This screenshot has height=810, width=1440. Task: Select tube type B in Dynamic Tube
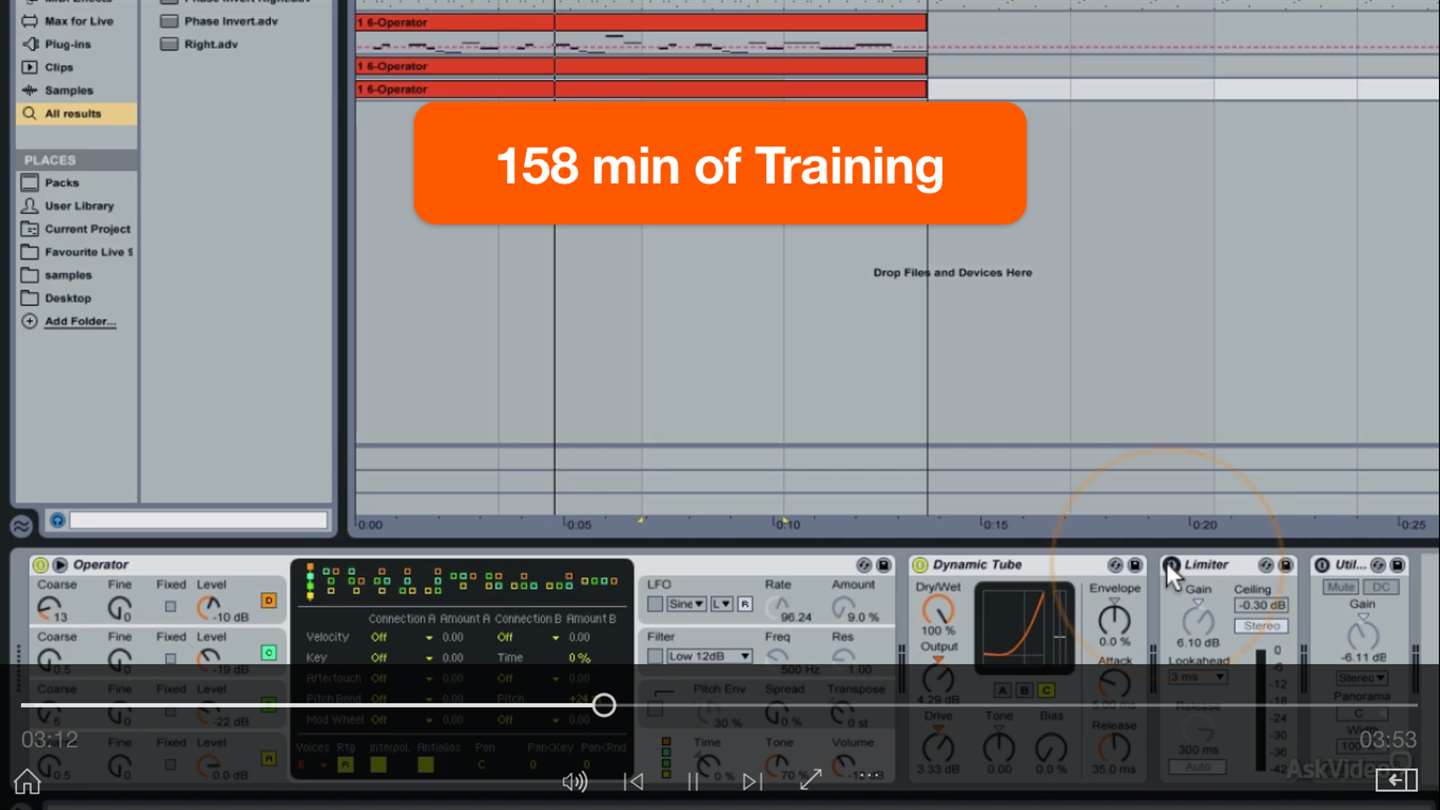pyautogui.click(x=1024, y=690)
